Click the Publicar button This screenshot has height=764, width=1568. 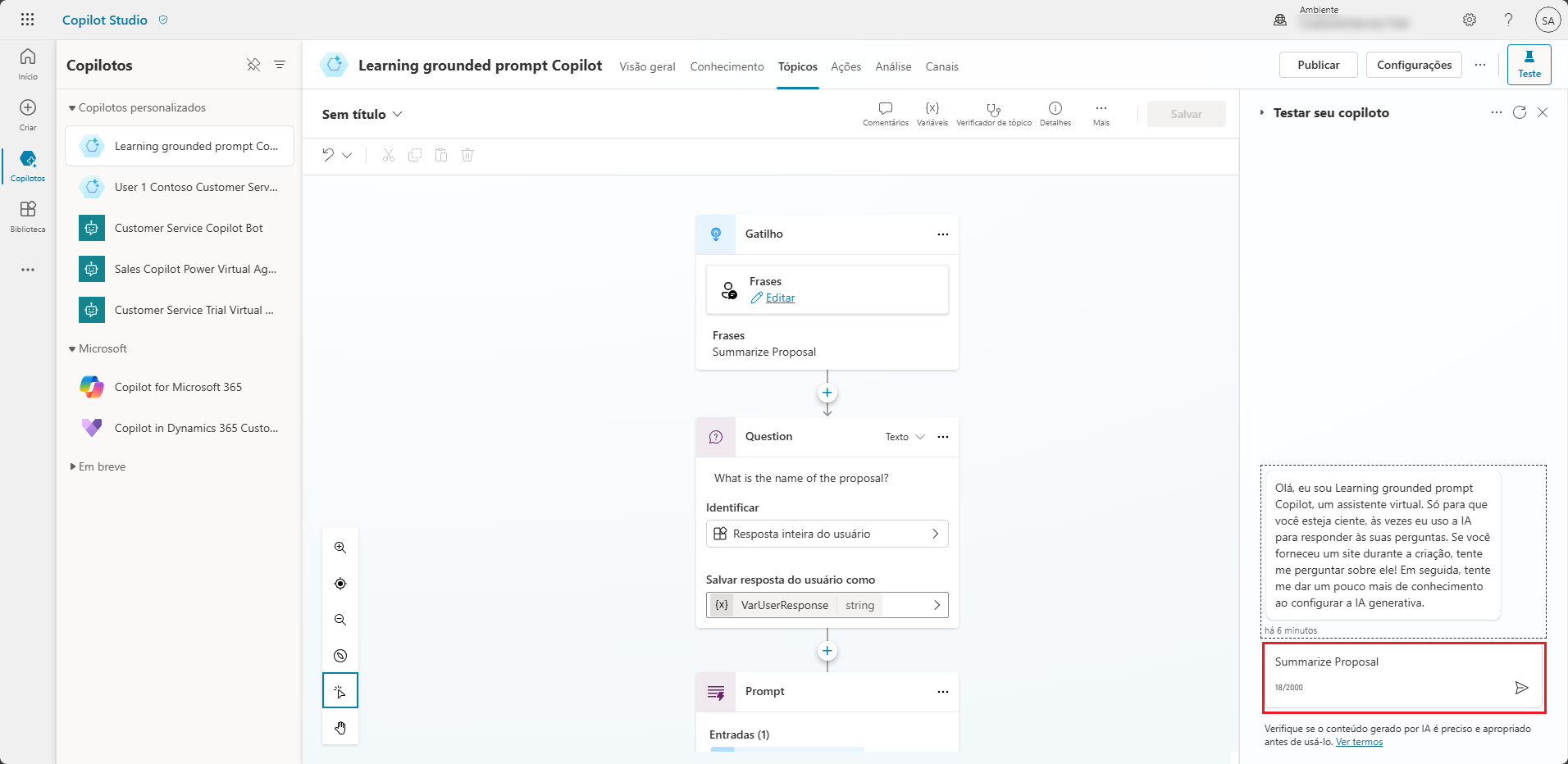1318,65
